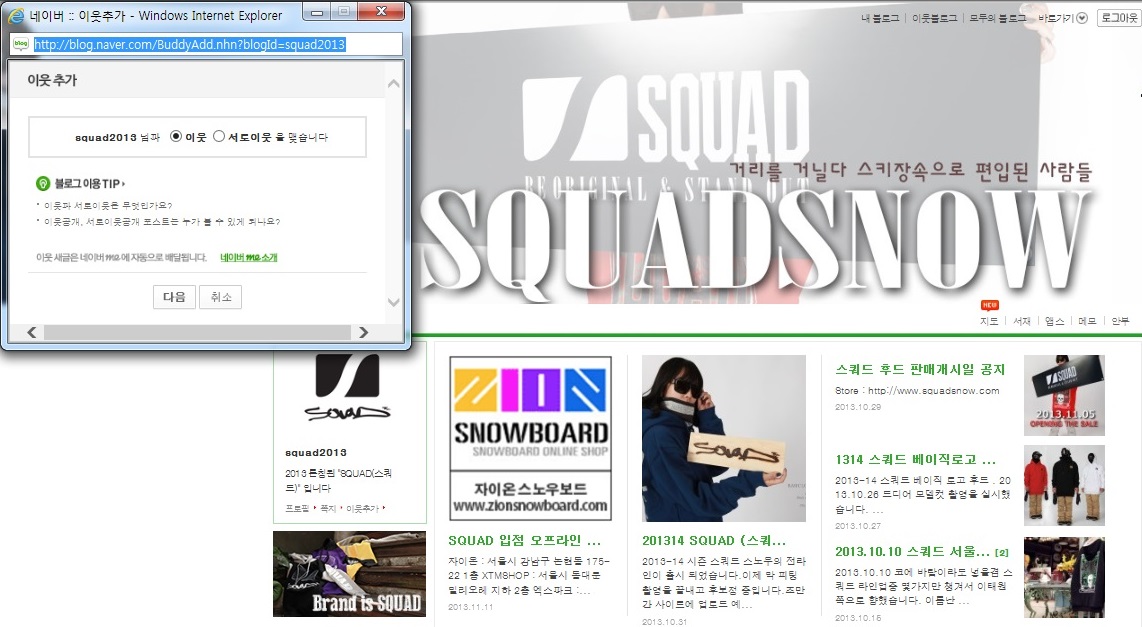Image resolution: width=1142 pixels, height=627 pixels.
Task: Minimize the 이웃추가 popup window
Action: 317,12
